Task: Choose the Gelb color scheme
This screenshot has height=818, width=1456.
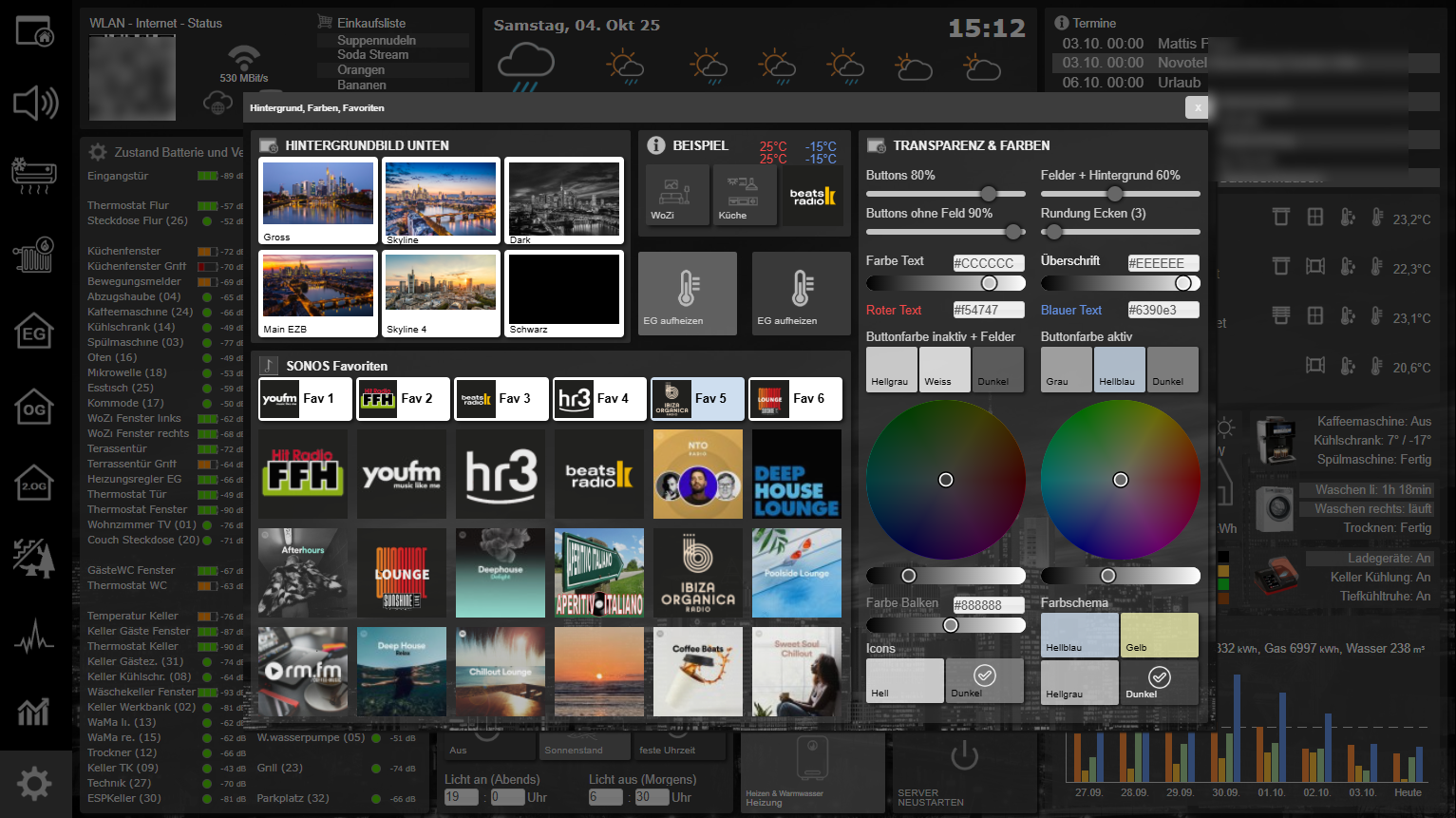Action: (x=1159, y=635)
